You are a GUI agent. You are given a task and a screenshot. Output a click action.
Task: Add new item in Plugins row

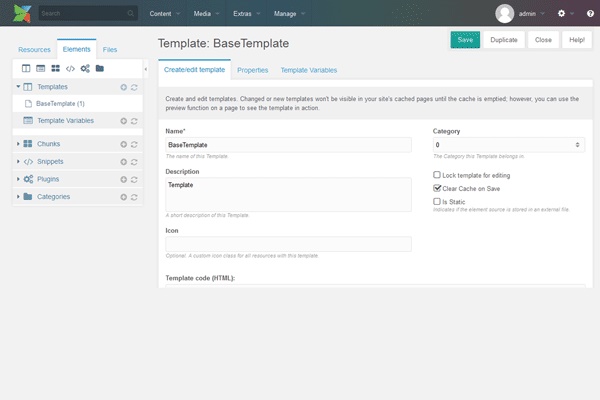pos(124,180)
